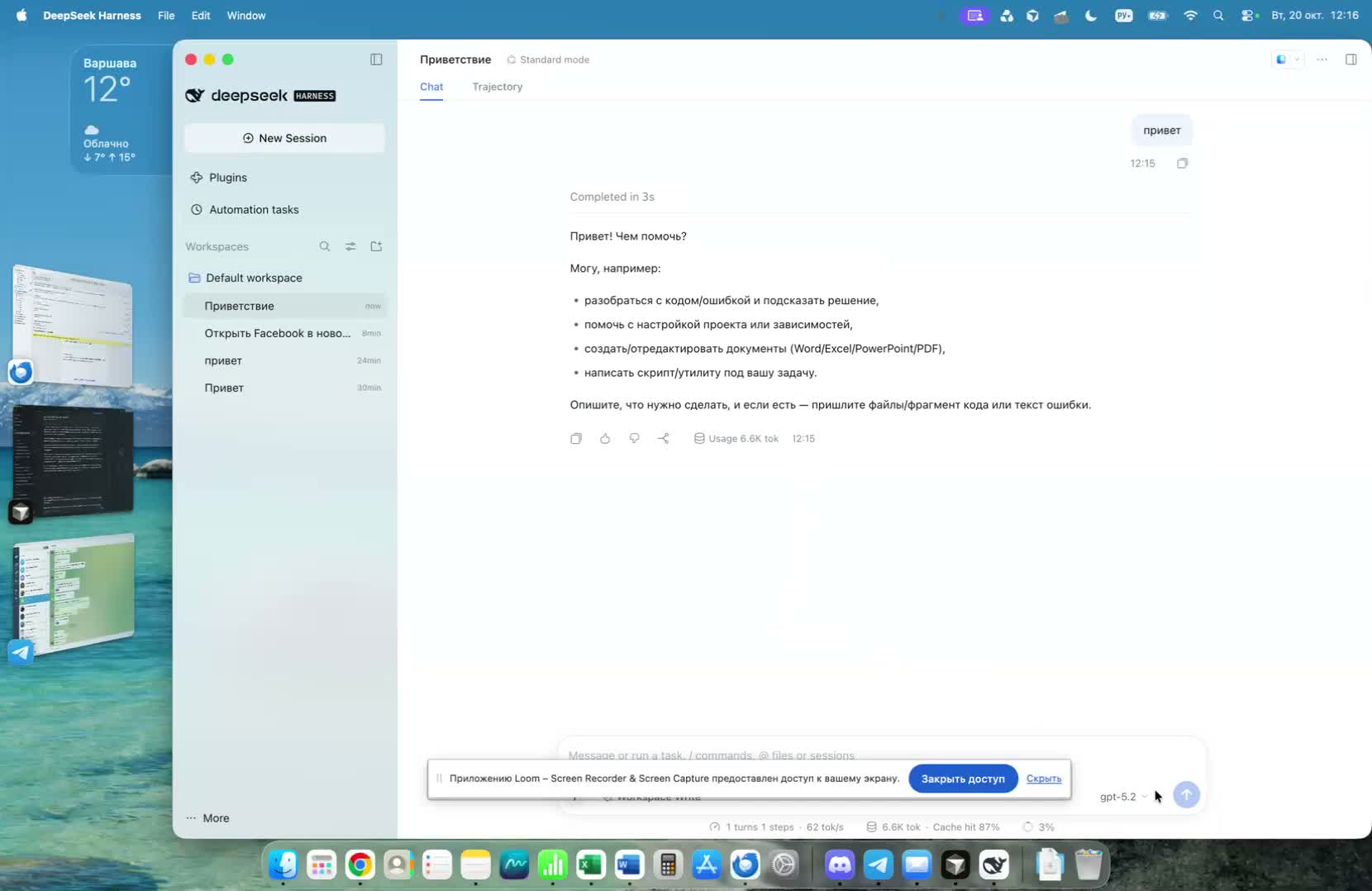Send message with the arrow button
This screenshot has height=891, width=1372.
(1186, 794)
